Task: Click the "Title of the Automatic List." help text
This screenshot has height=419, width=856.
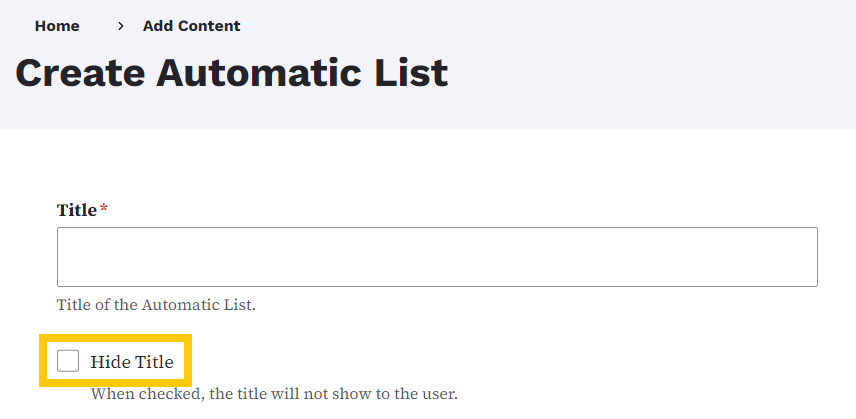Action: coord(156,304)
